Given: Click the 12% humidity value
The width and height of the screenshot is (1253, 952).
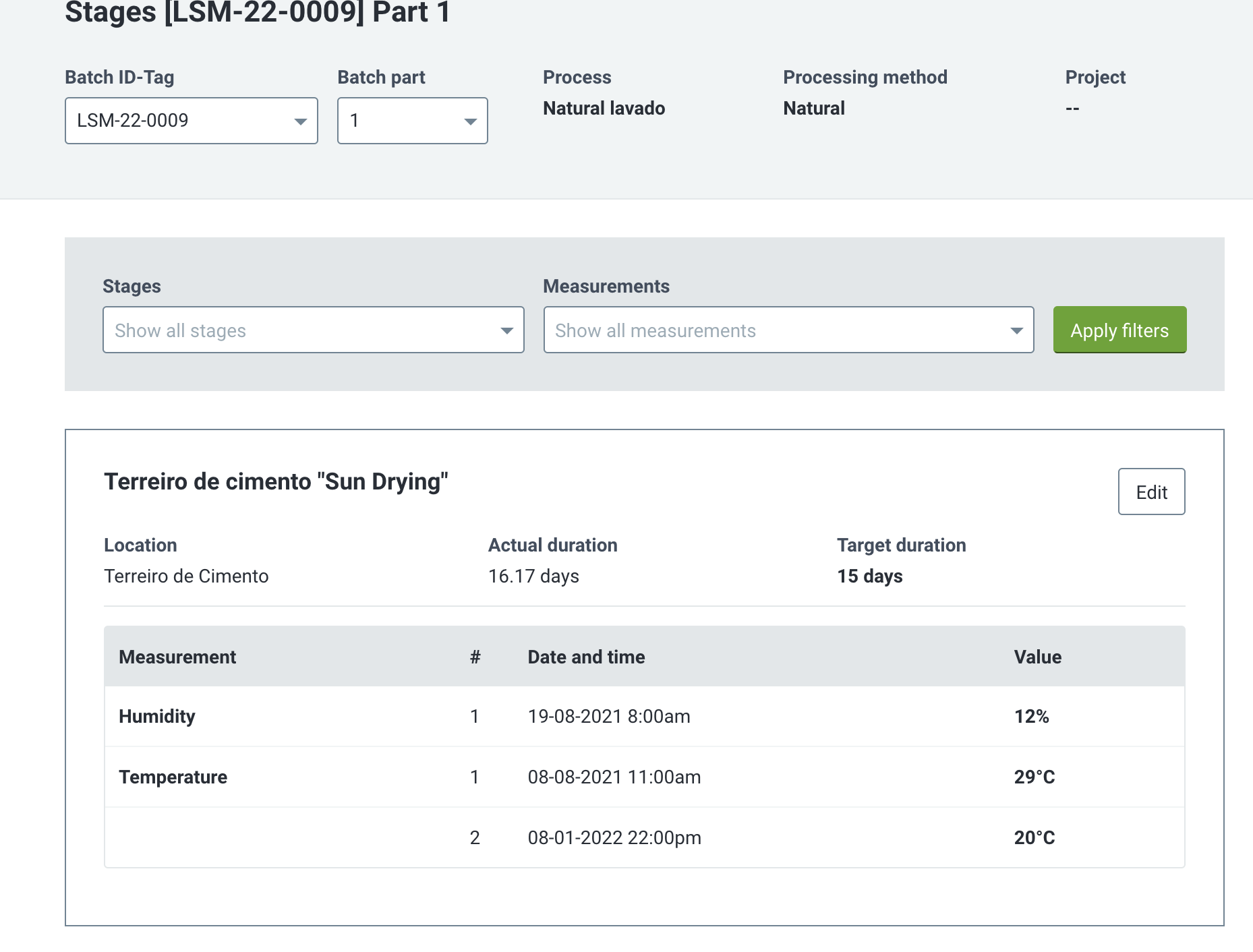Looking at the screenshot, I should [x=1032, y=716].
